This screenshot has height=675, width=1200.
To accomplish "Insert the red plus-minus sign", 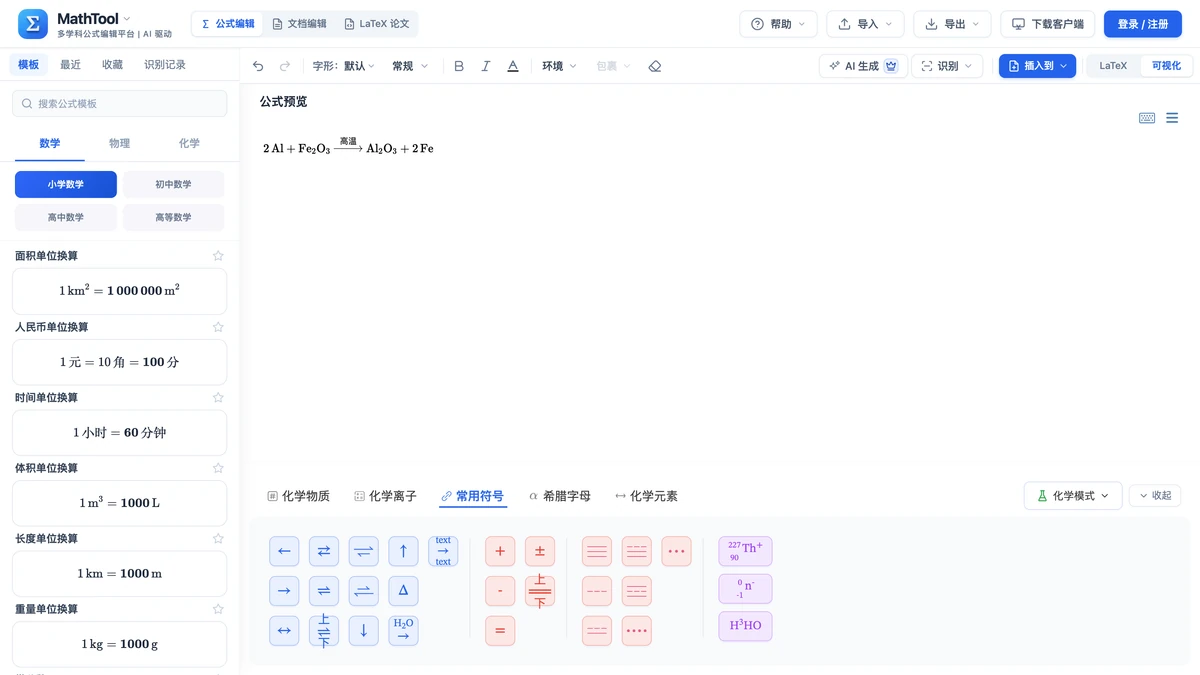I will [540, 551].
